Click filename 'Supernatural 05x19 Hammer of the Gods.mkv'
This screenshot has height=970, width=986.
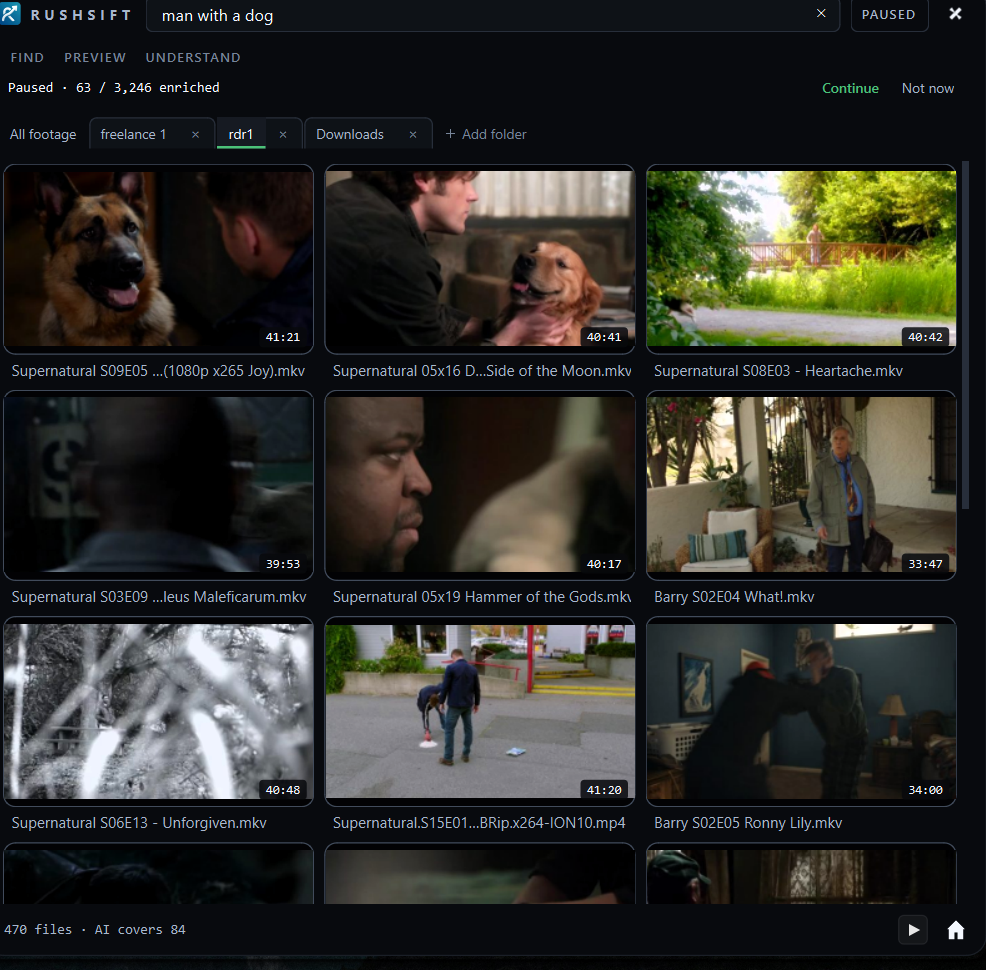482,597
